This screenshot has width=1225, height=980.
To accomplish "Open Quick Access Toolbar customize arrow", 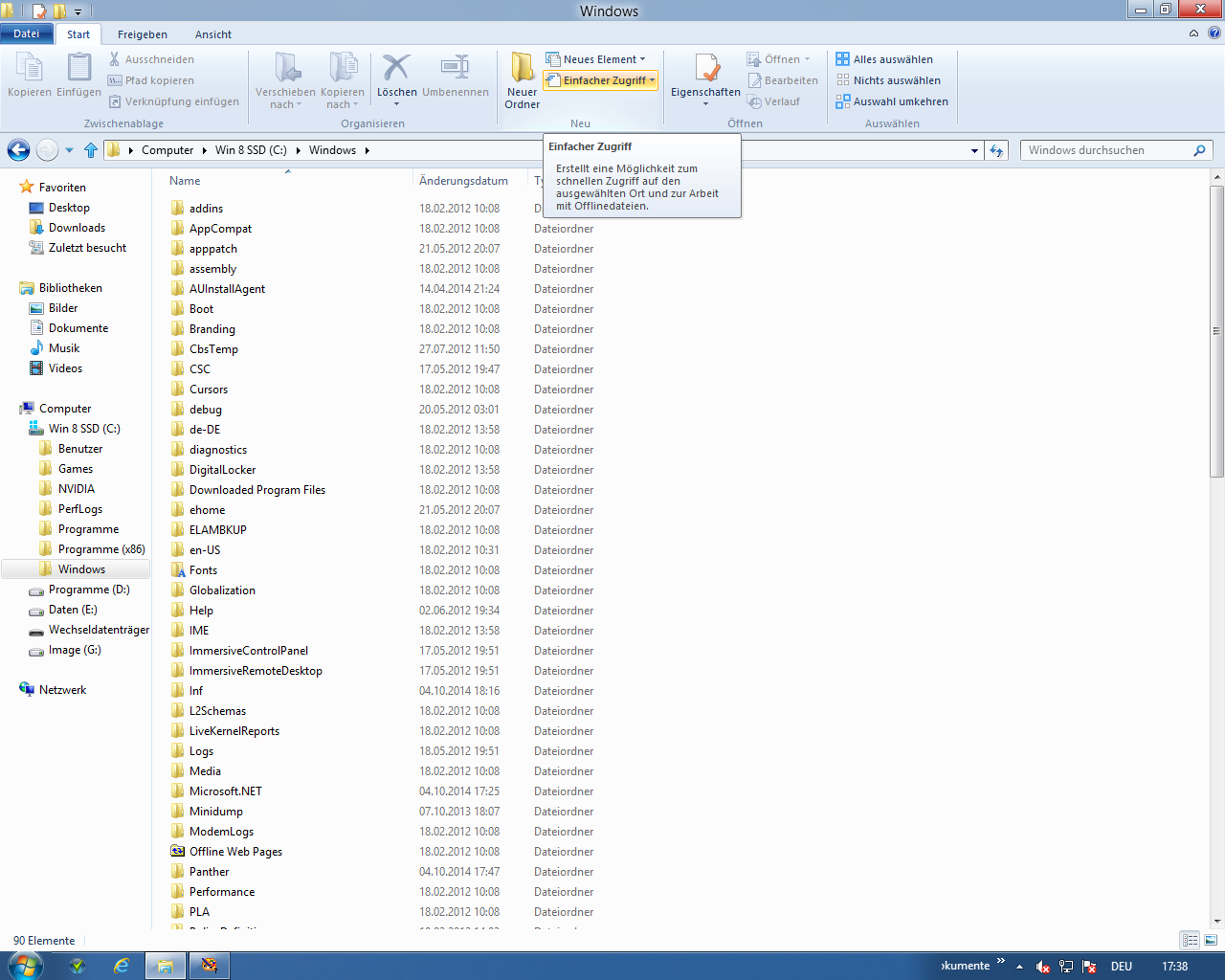I will click(78, 12).
